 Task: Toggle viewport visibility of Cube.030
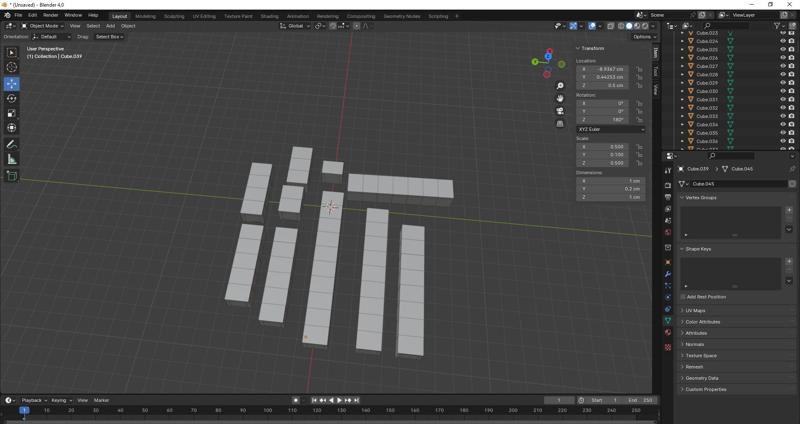click(782, 91)
